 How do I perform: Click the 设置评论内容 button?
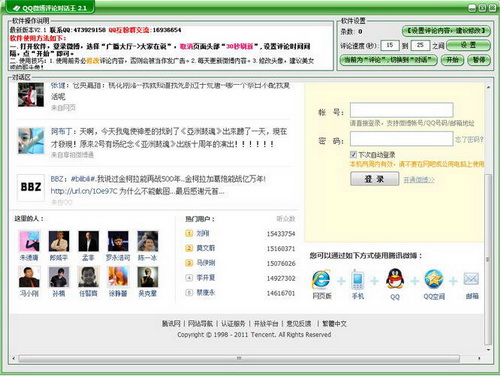click(447, 31)
